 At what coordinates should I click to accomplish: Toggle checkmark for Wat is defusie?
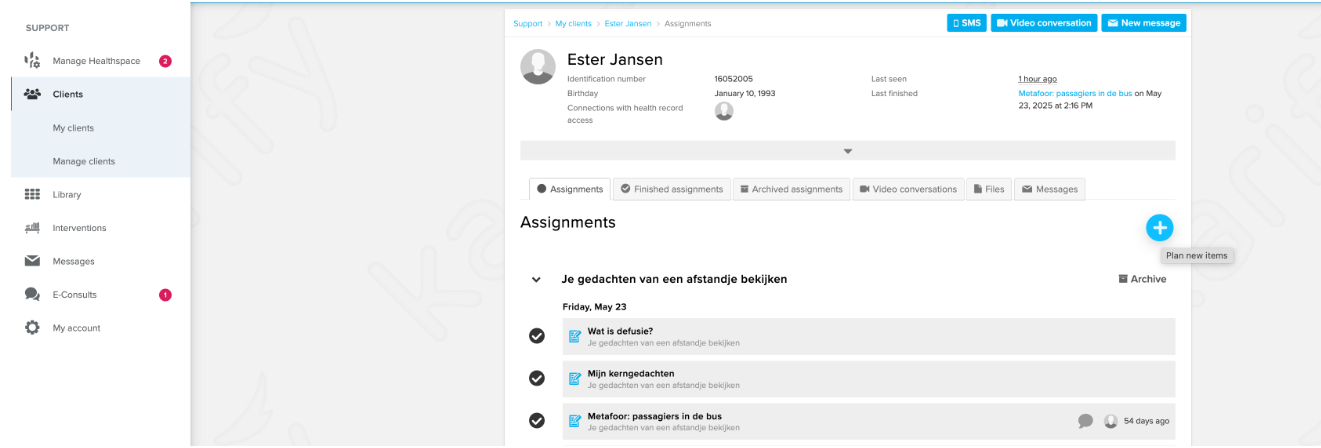click(x=537, y=336)
